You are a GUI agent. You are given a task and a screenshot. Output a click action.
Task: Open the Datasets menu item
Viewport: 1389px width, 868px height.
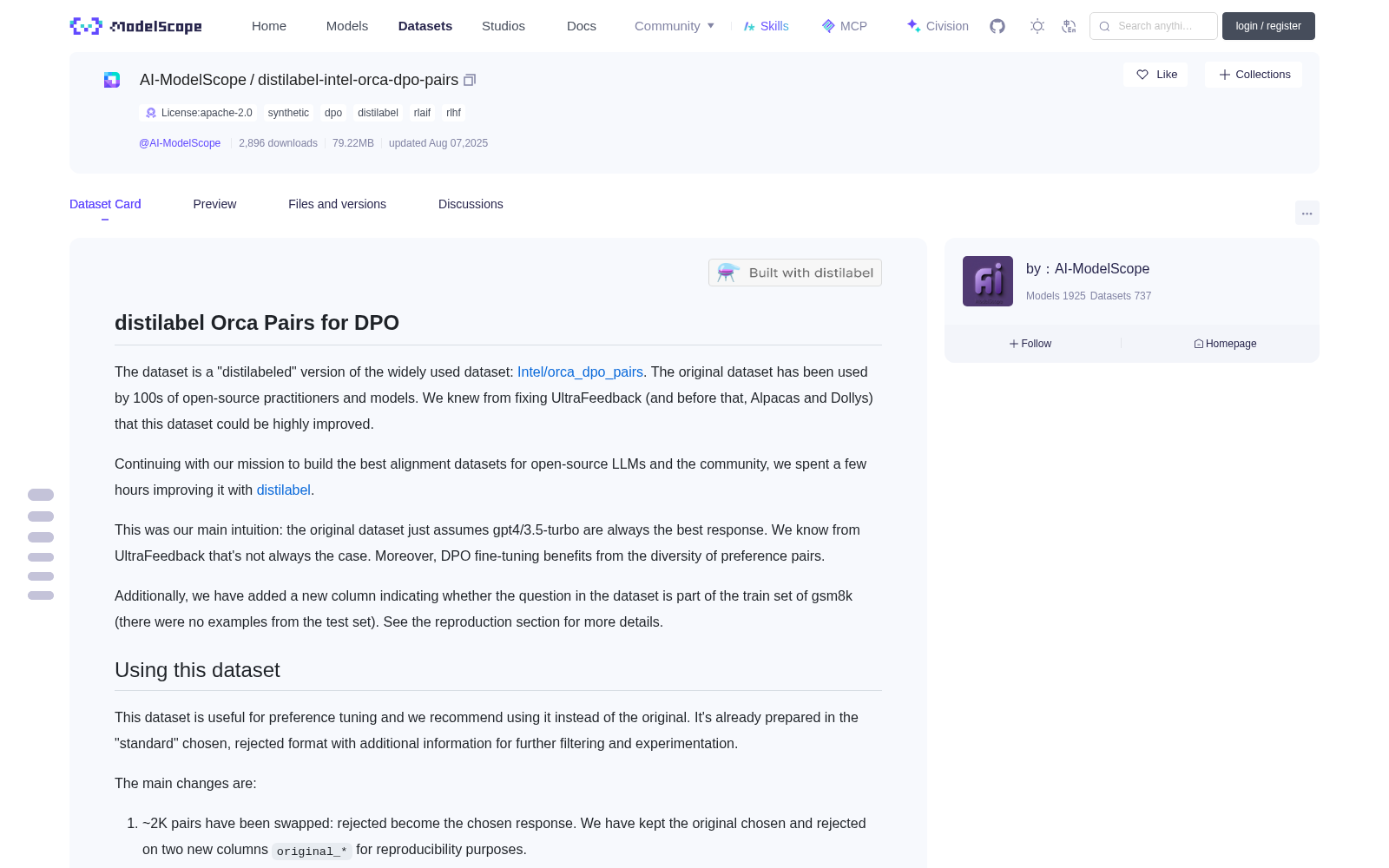click(425, 26)
